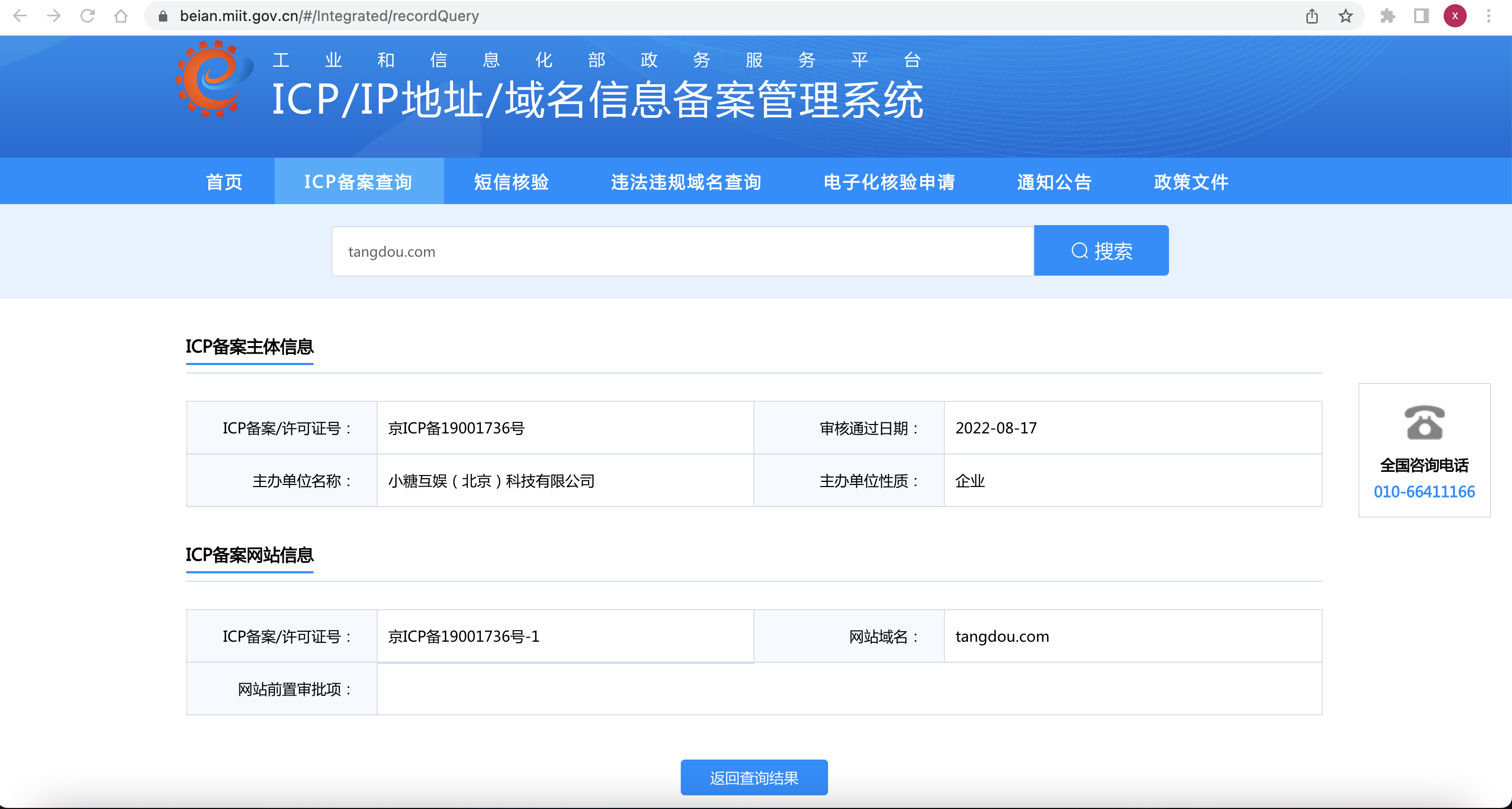Click the browser forward arrow
Viewport: 1512px width, 809px height.
click(x=54, y=16)
